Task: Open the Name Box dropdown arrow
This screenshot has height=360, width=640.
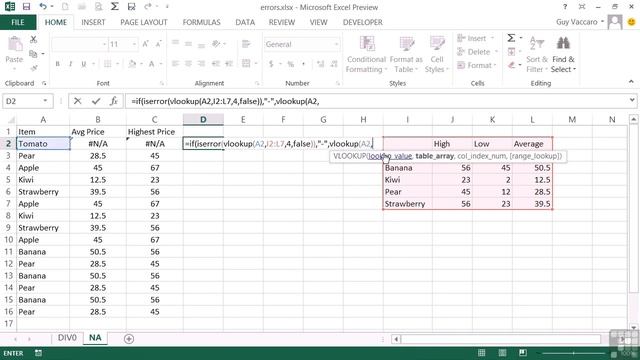Action: pyautogui.click(x=45, y=101)
